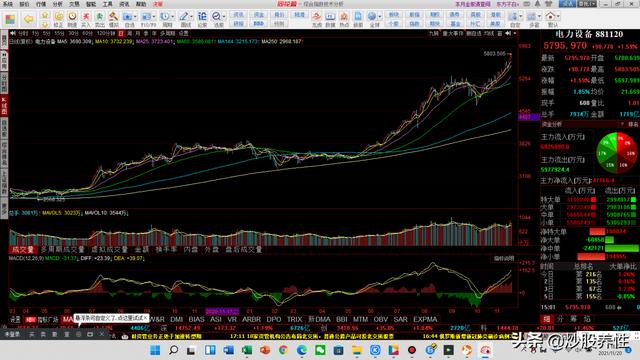Expand the 默认 layout dropdown arrow
This screenshot has width=640, height=360.
pyautogui.click(x=558, y=16)
